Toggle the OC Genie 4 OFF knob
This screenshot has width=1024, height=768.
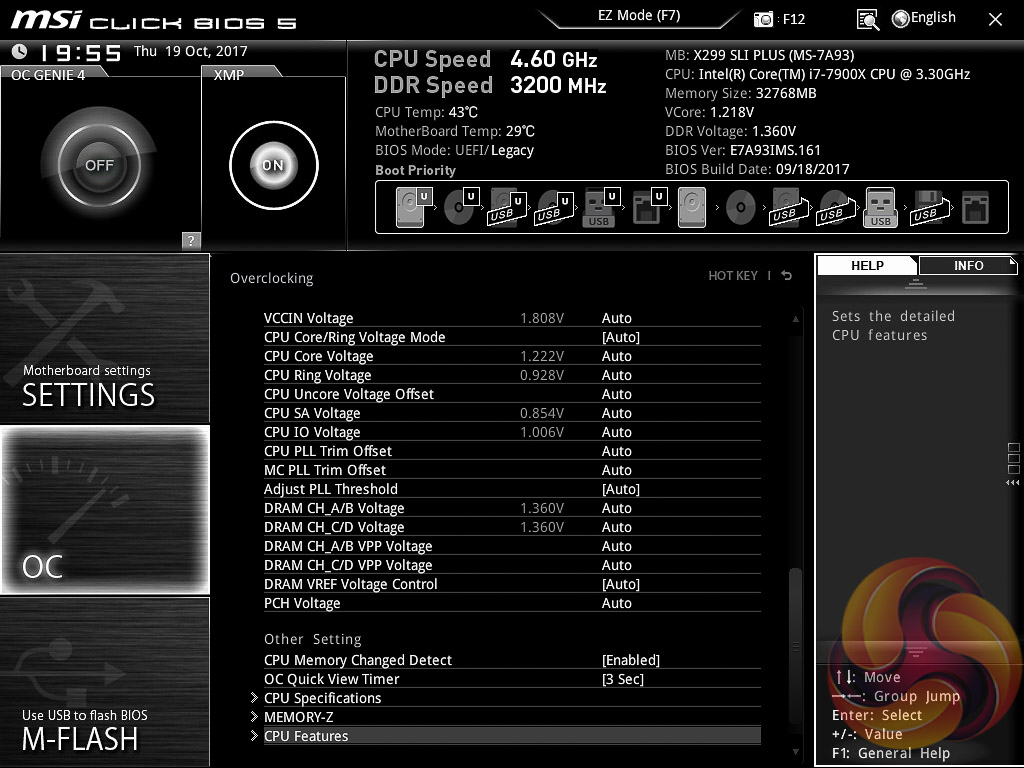click(x=99, y=165)
